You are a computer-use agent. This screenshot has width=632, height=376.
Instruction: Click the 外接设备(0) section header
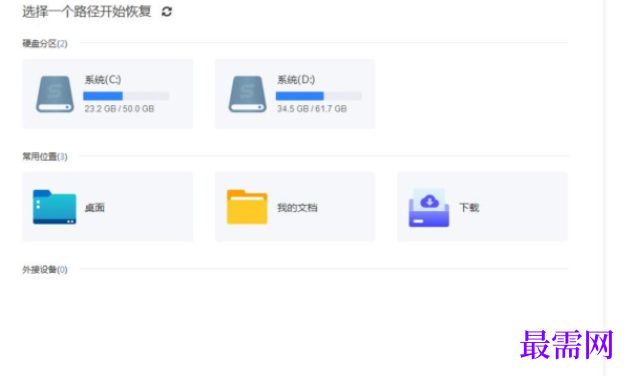point(45,270)
